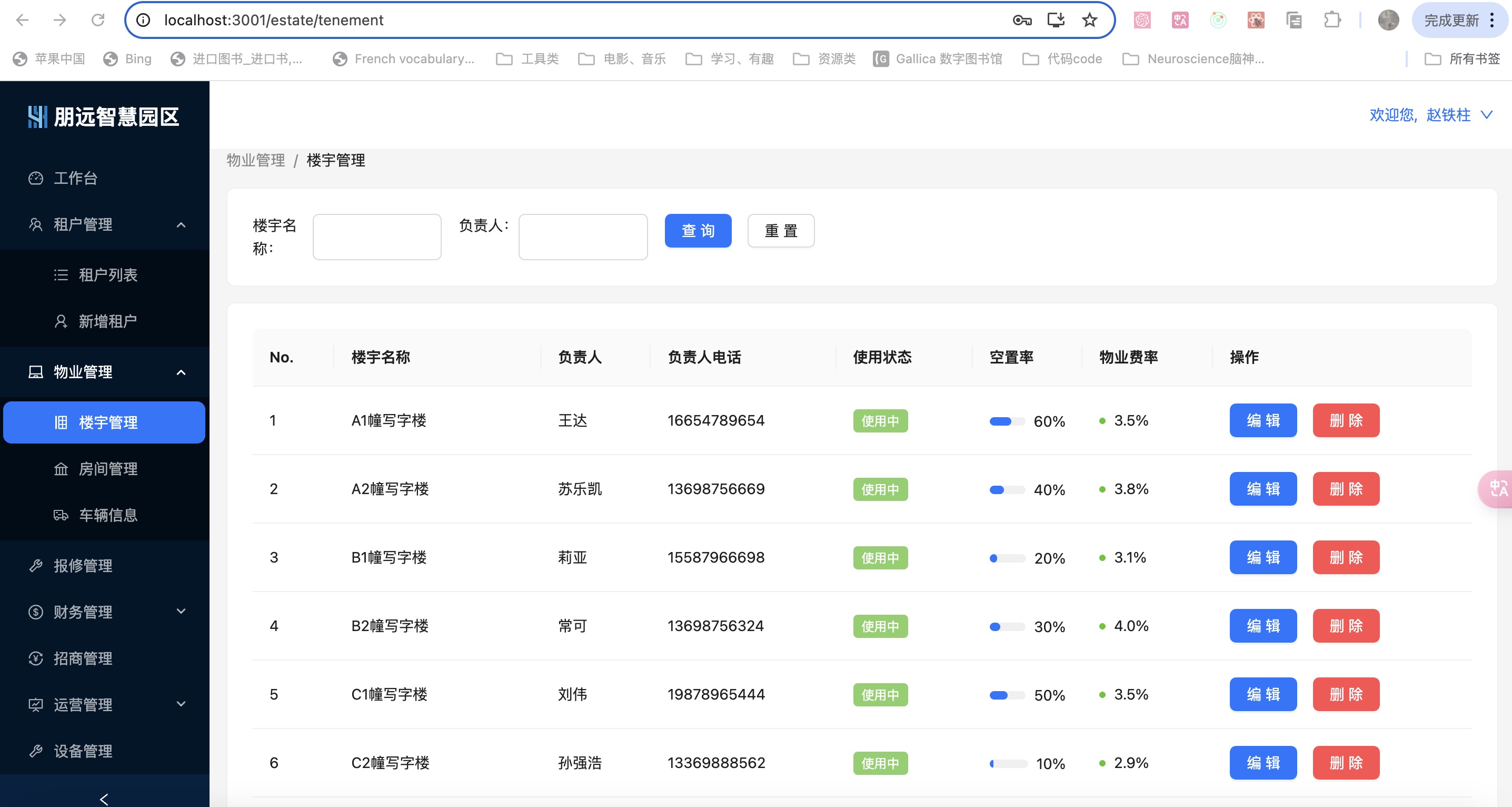Viewport: 1512px width, 807px height.
Task: Open the Gallica 数字图书馆 bookmark
Action: pyautogui.click(x=938, y=58)
